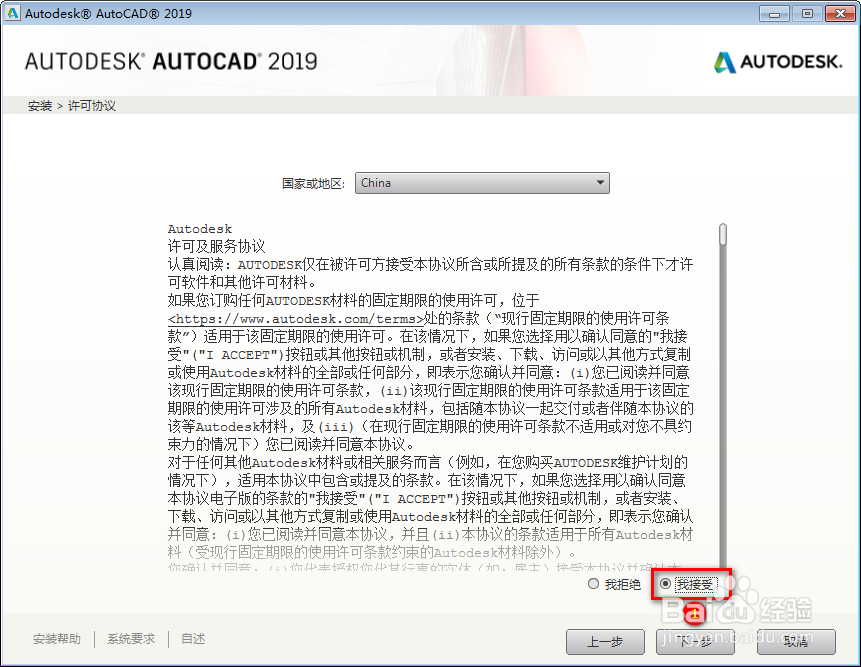
Task: Click the https://www.autodesk.com/terms link
Action: (x=296, y=319)
